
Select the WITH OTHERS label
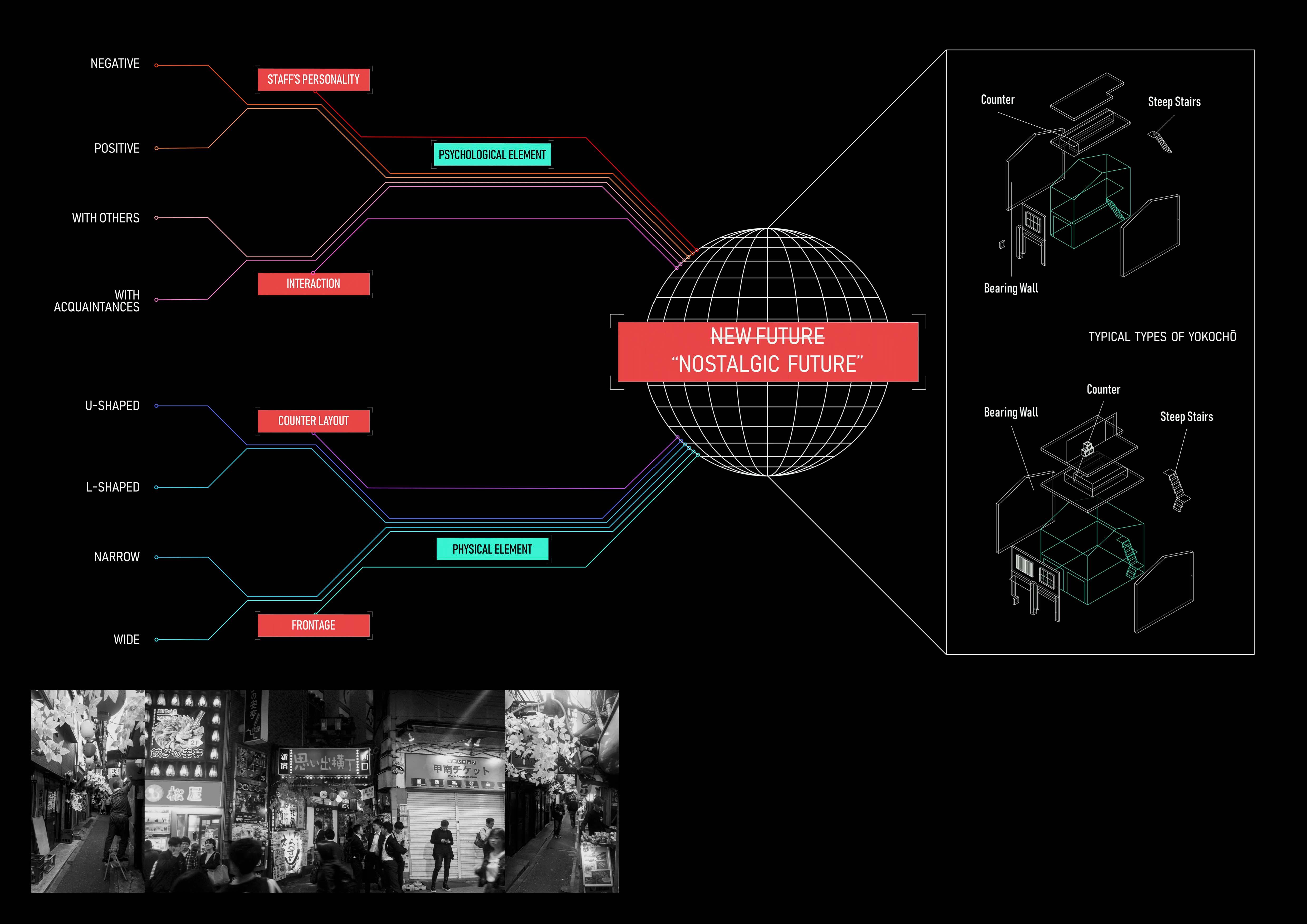click(x=105, y=218)
